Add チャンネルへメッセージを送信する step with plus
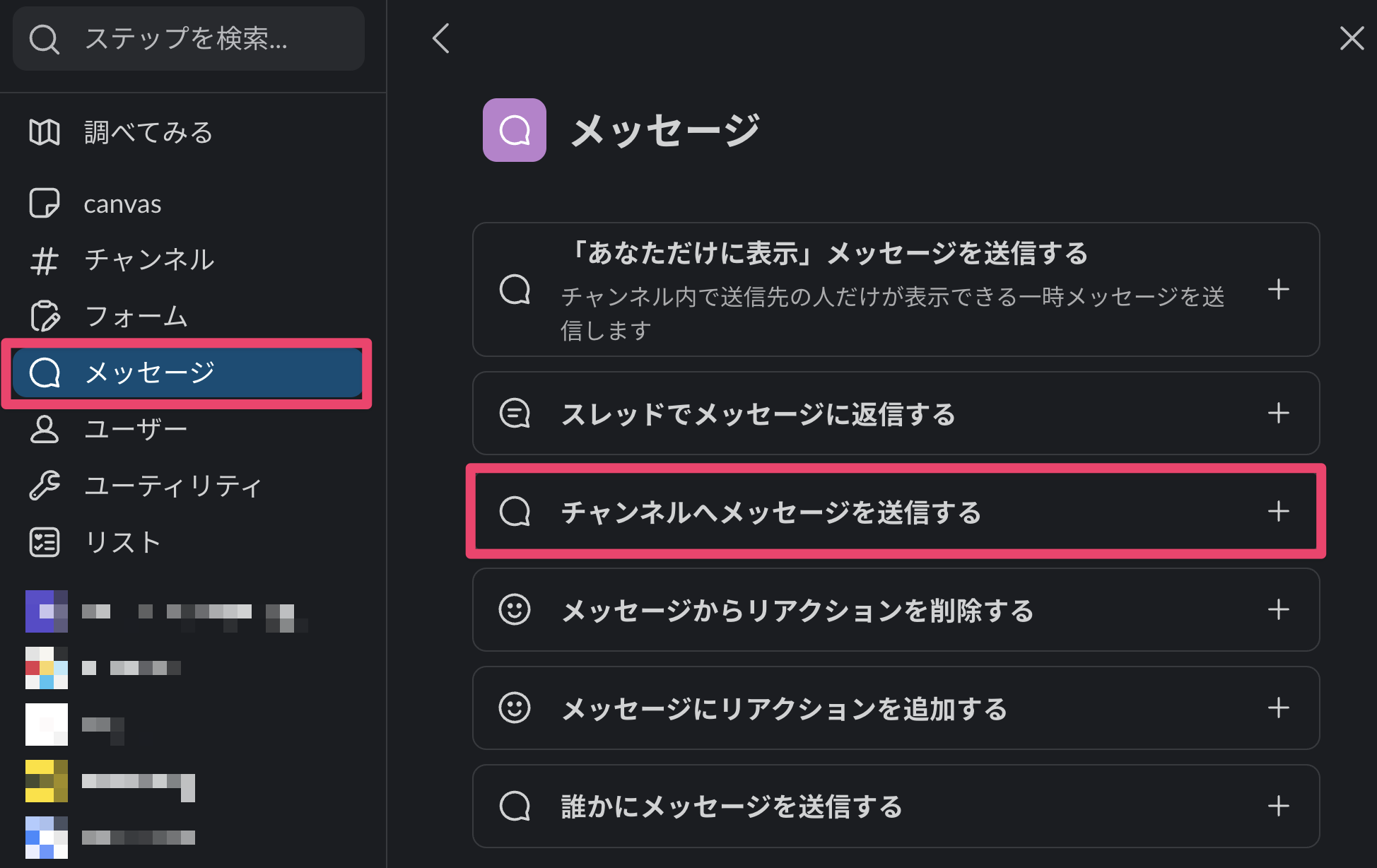The width and height of the screenshot is (1377, 868). coord(1278,511)
